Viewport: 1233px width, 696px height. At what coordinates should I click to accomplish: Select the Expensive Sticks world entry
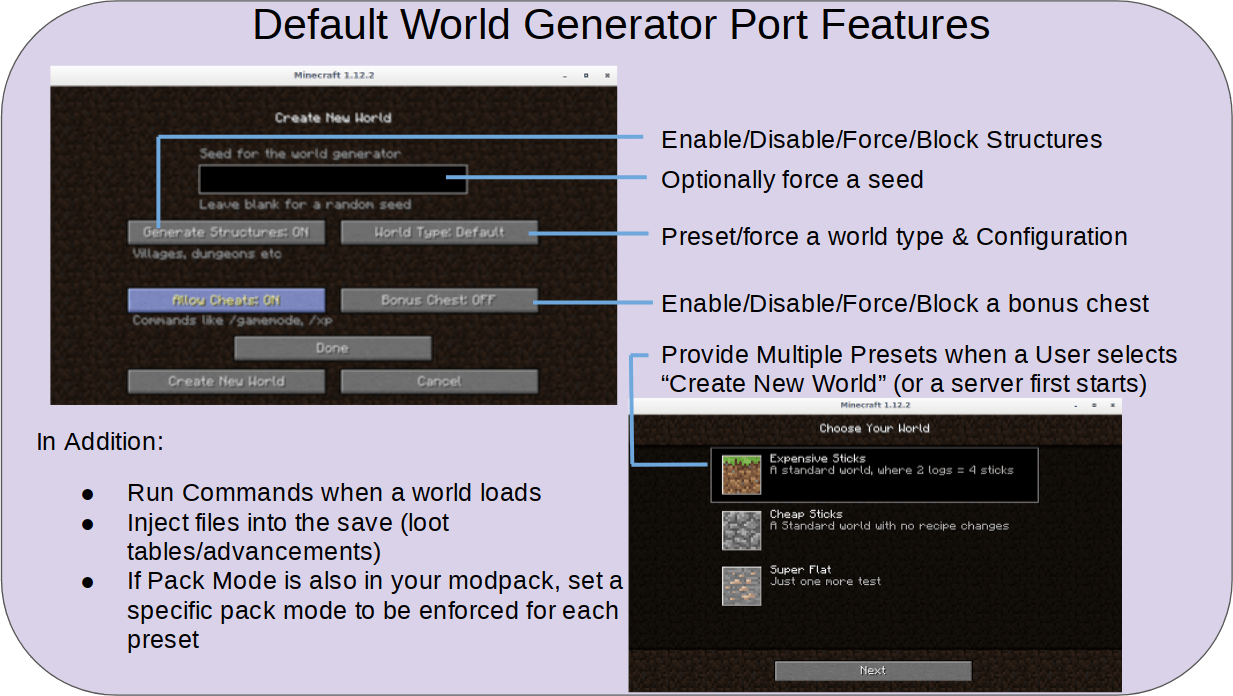pos(890,474)
